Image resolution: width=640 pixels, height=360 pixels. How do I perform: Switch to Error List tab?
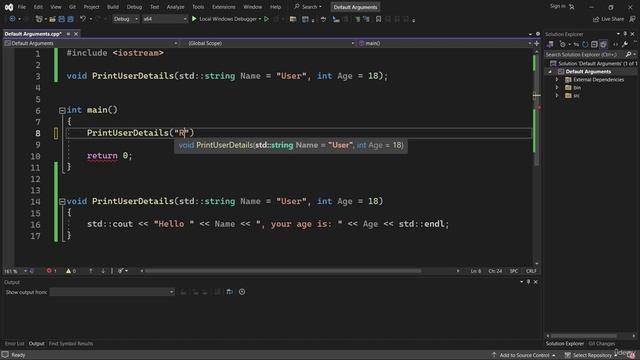[x=14, y=344]
